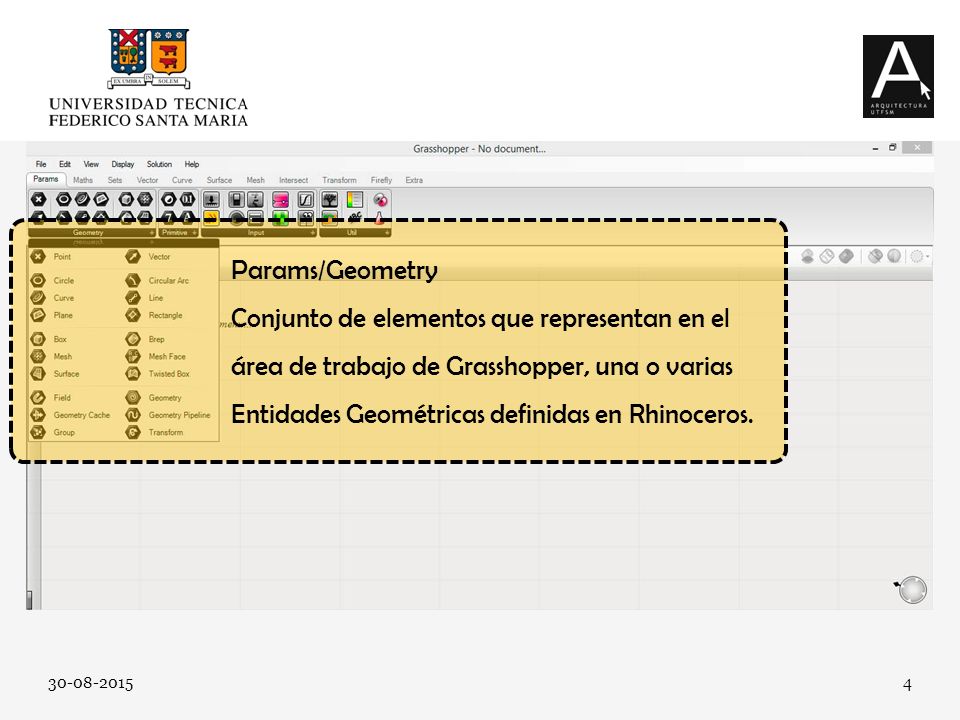960x720 pixels.
Task: Click the half-filled circle Primitive icon
Action: click(x=168, y=199)
